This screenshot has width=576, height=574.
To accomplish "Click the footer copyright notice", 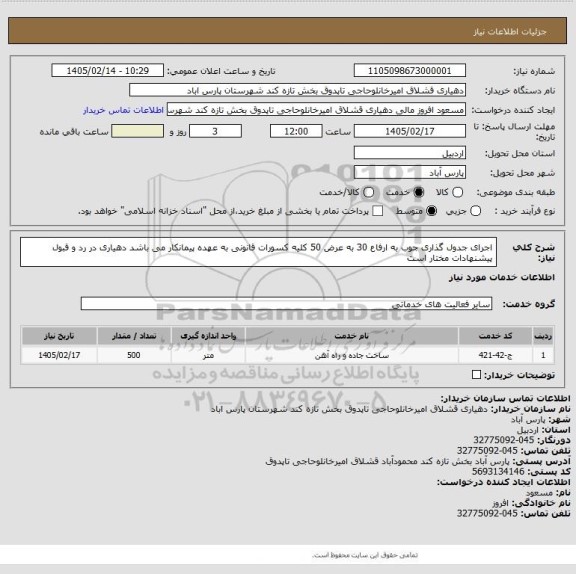I will [365, 555].
